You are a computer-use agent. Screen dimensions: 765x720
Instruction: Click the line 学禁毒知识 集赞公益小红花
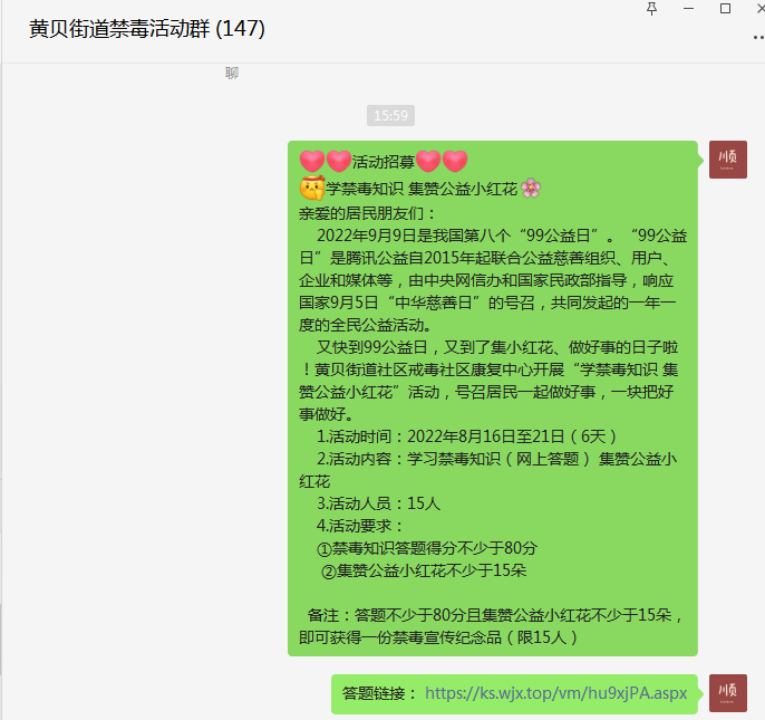pos(421,188)
